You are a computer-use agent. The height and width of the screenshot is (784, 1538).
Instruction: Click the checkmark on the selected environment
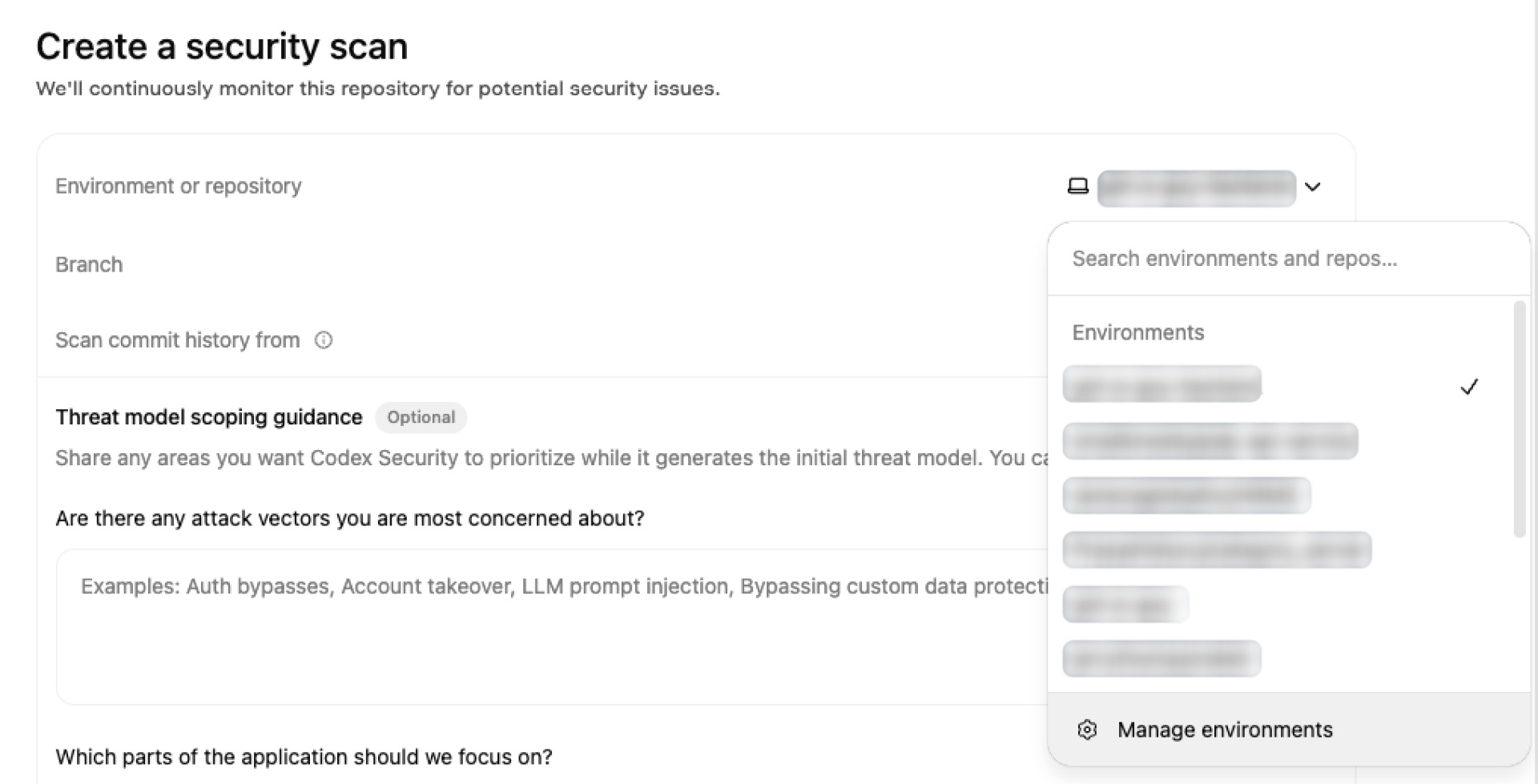click(1468, 387)
